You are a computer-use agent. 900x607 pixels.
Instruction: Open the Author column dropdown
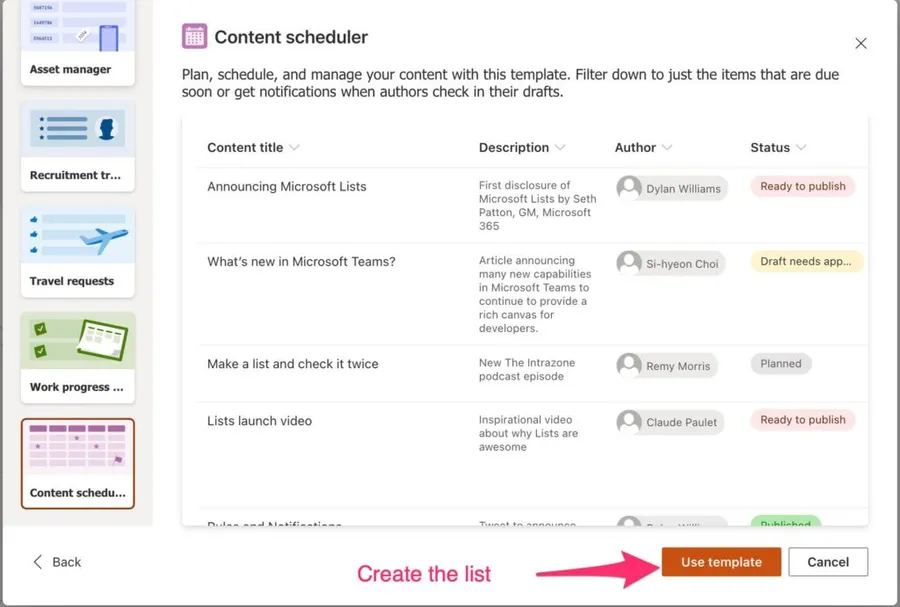coord(667,148)
